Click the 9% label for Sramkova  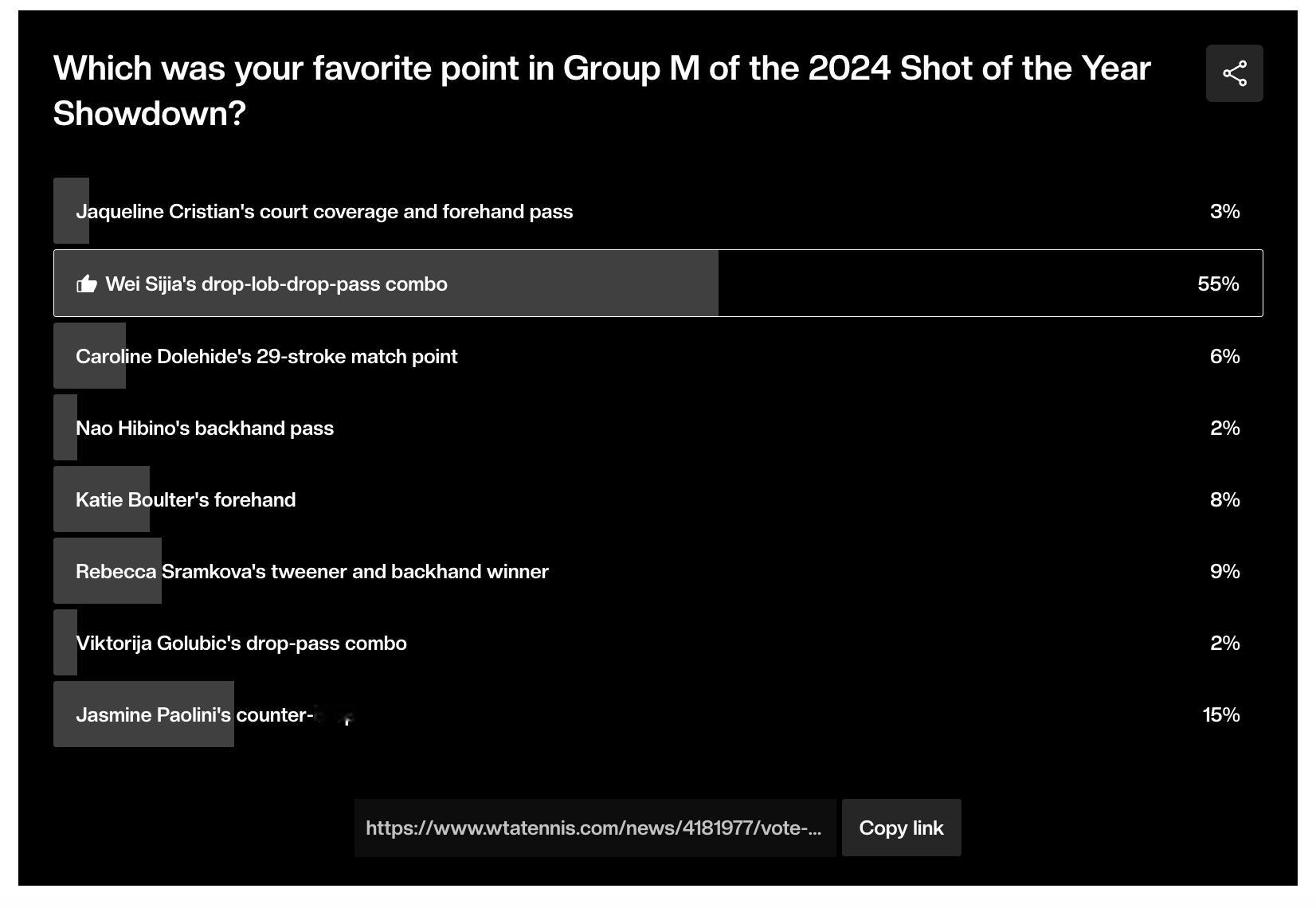coord(1224,571)
